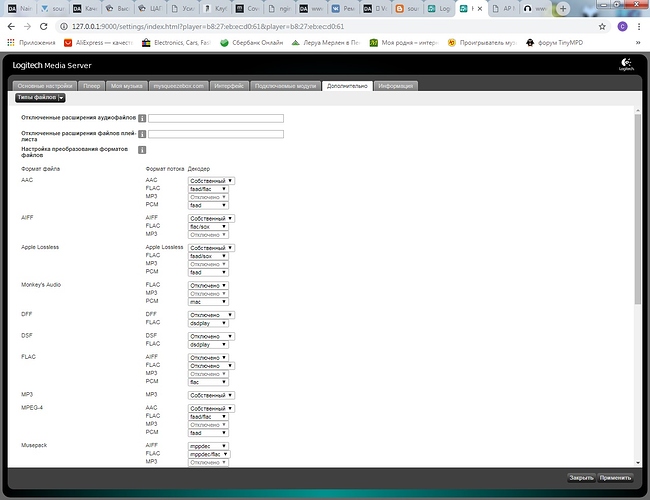This screenshot has width=650, height=500.
Task: Switch to the 'Плеер' tab
Action: 90,86
